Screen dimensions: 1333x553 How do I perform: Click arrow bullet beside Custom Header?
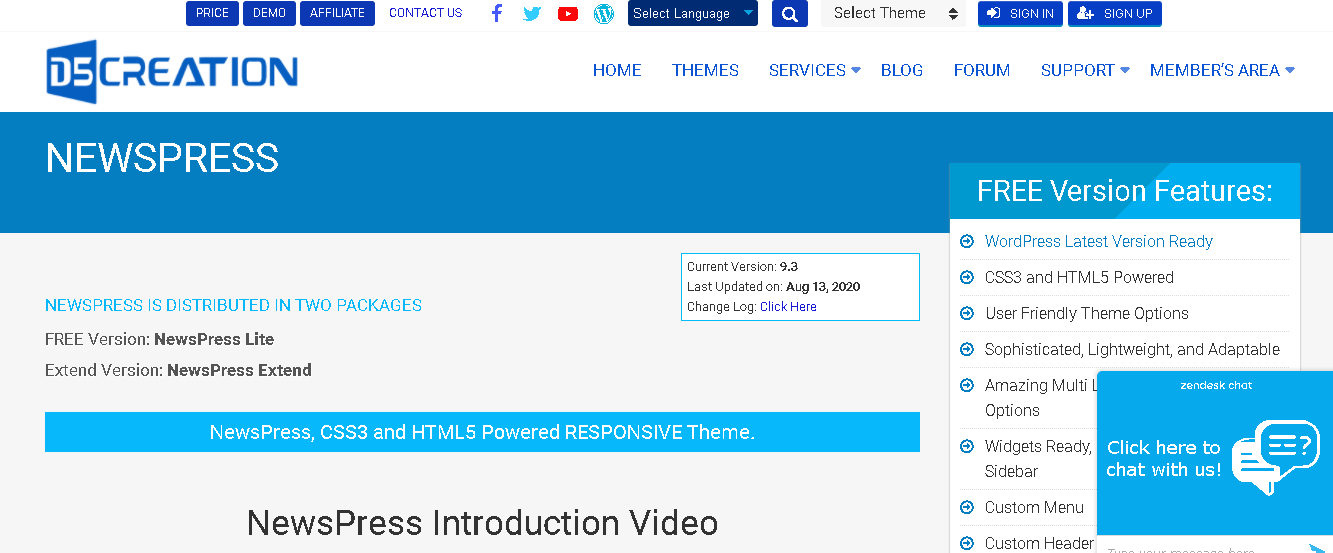(x=967, y=543)
